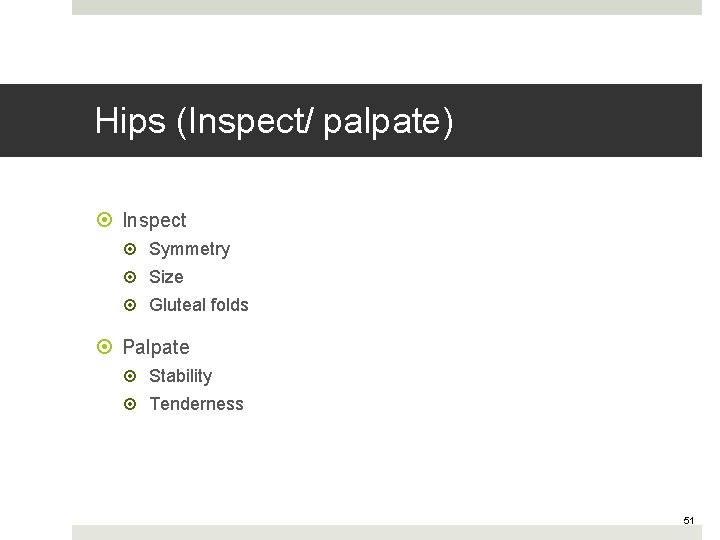Click the gray bar at the slide bottom

tap(386, 532)
